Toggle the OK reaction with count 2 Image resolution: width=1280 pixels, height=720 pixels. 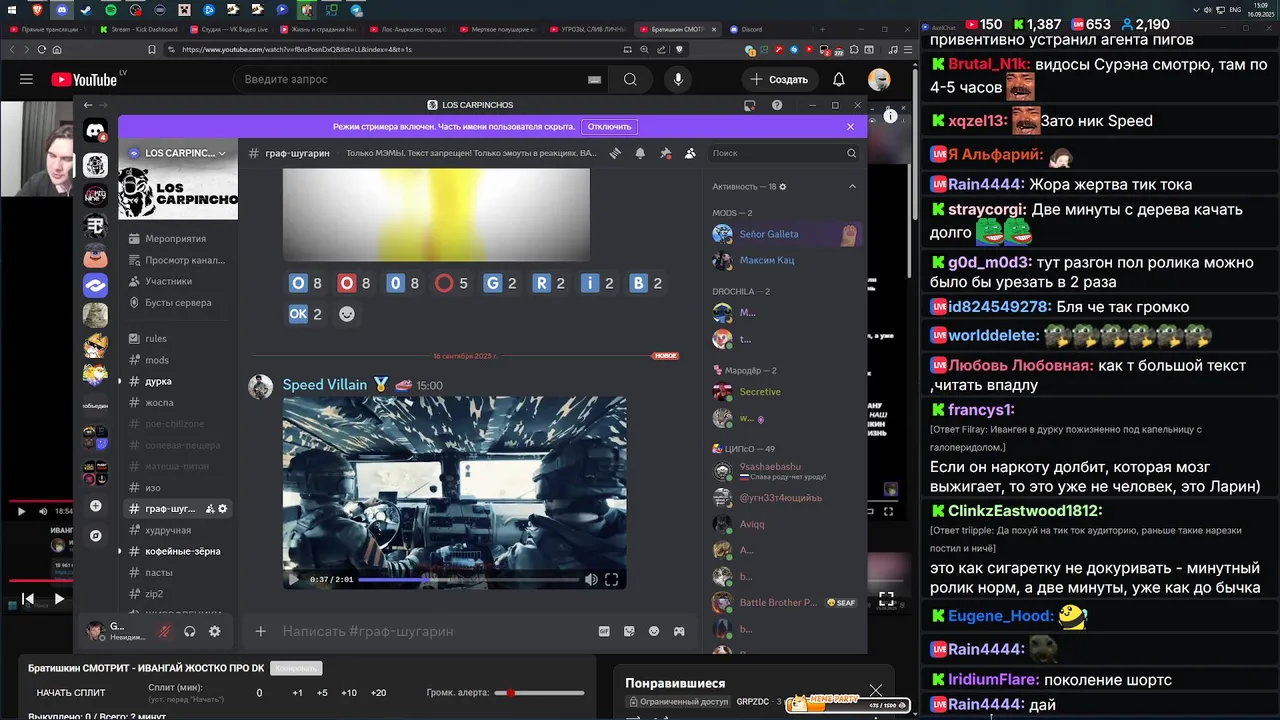(x=306, y=314)
